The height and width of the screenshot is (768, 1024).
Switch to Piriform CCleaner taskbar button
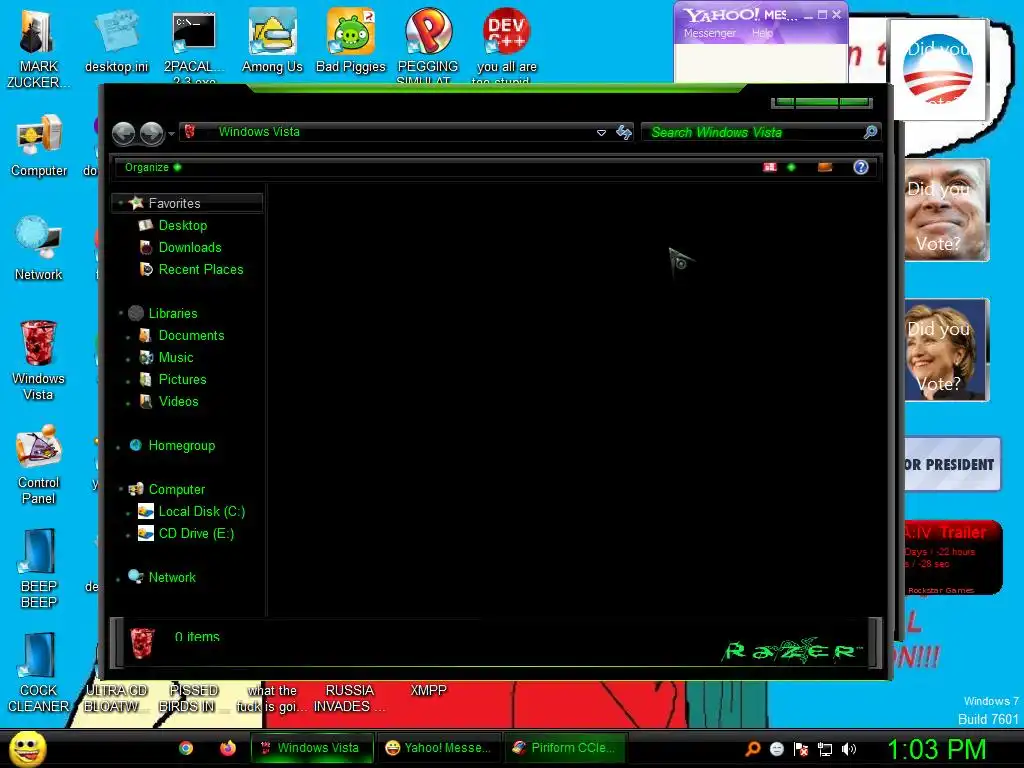point(566,748)
